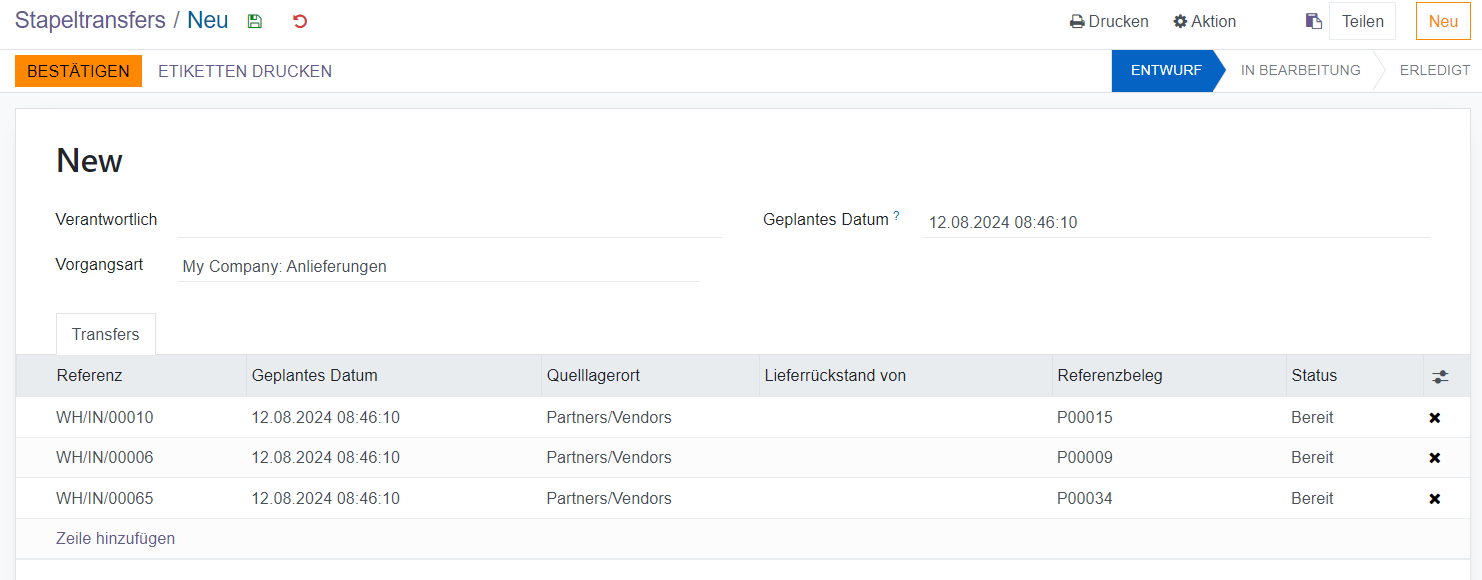Click Etiketten Drucken button
Viewport: 1482px width, 580px height.
point(245,71)
